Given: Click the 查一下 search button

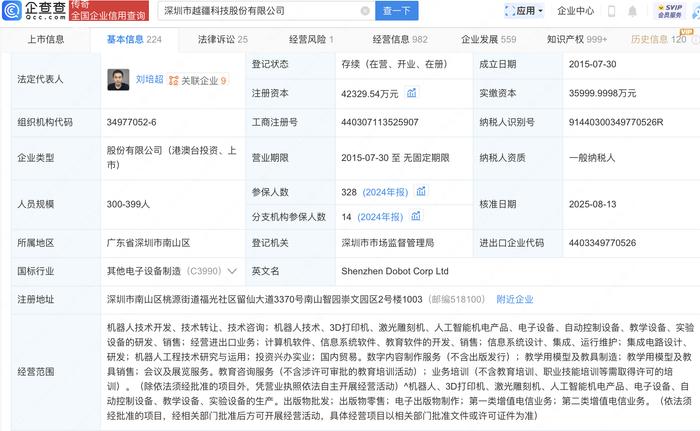Looking at the screenshot, I should click(x=396, y=11).
